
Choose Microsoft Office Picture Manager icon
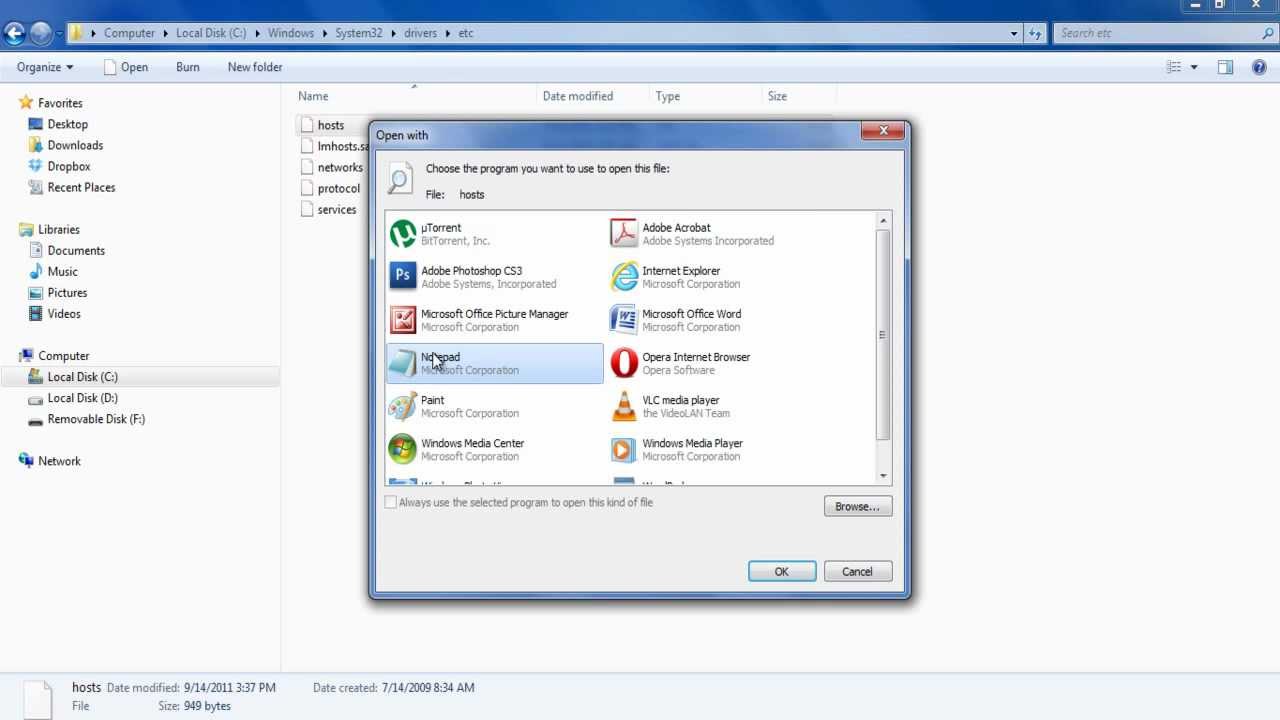click(402, 320)
